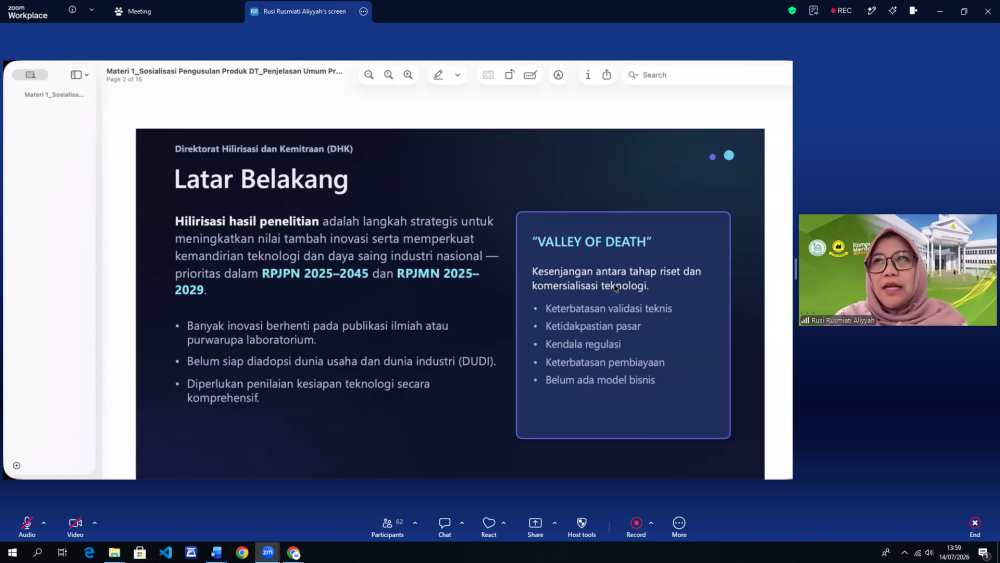Viewport: 1000px width, 563px height.
Task: Open the Windows Start menu
Action: tap(12, 552)
